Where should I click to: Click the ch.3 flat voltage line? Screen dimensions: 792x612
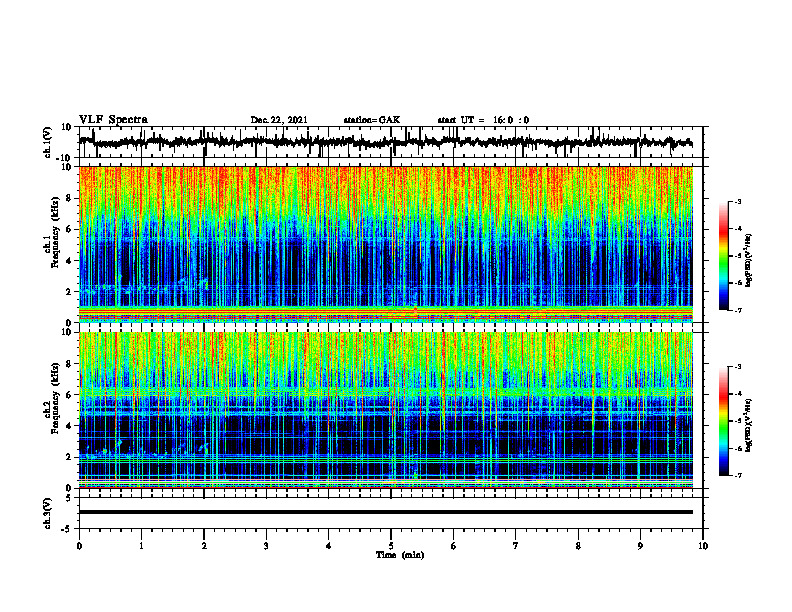(x=386, y=512)
